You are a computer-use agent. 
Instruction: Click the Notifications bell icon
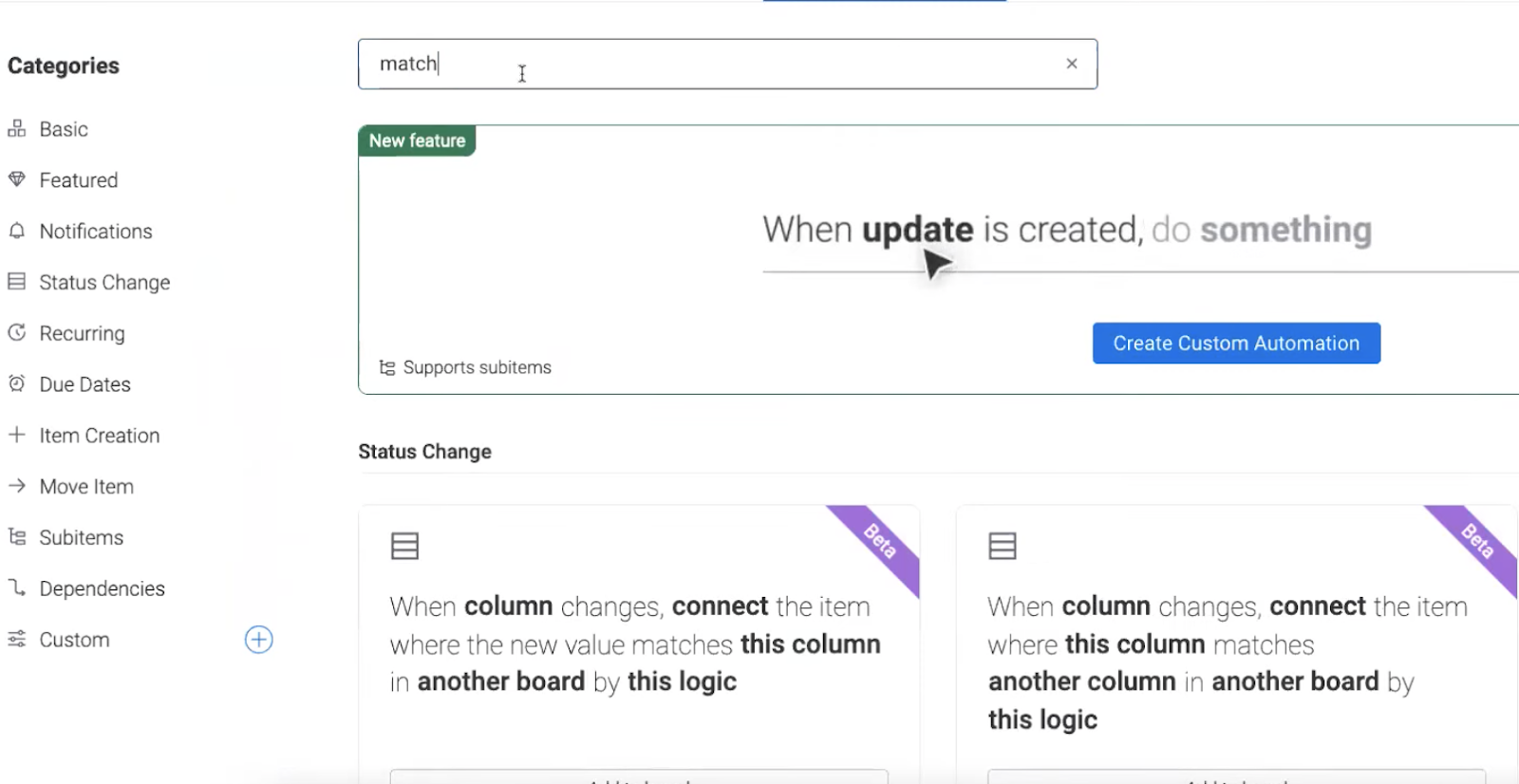click(x=16, y=231)
